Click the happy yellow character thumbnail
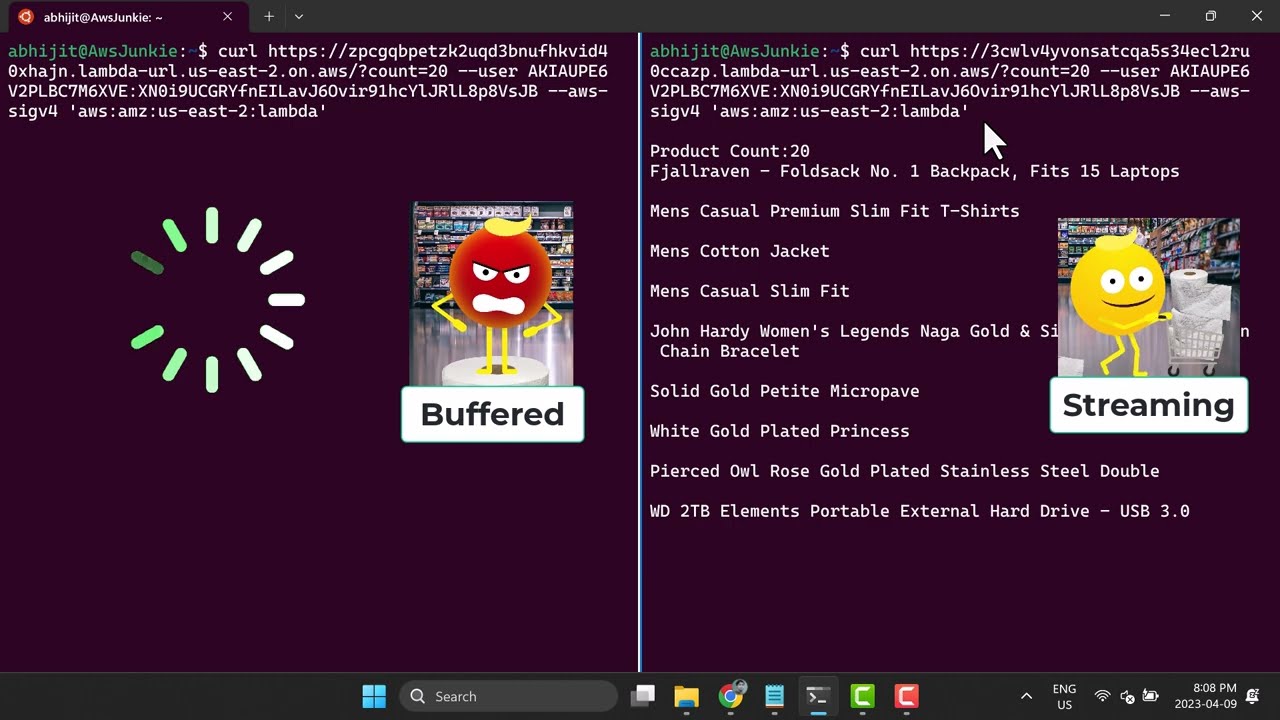1280x720 pixels. [x=1148, y=297]
